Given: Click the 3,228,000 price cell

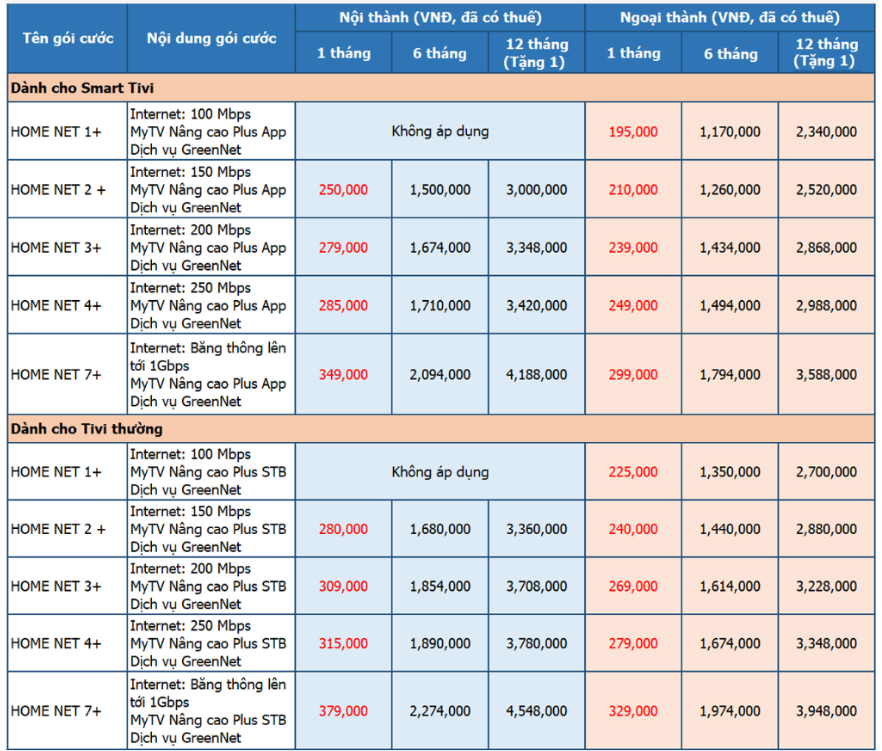Looking at the screenshot, I should 826,586.
